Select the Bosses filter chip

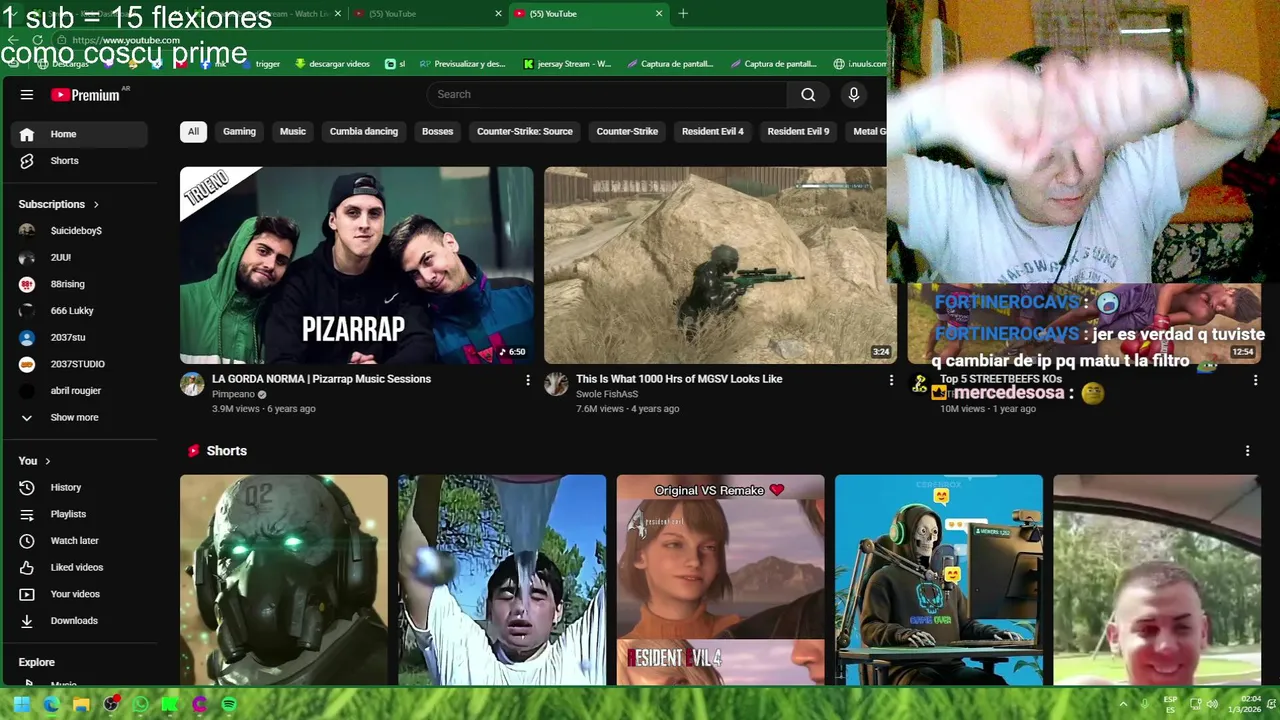pos(437,131)
